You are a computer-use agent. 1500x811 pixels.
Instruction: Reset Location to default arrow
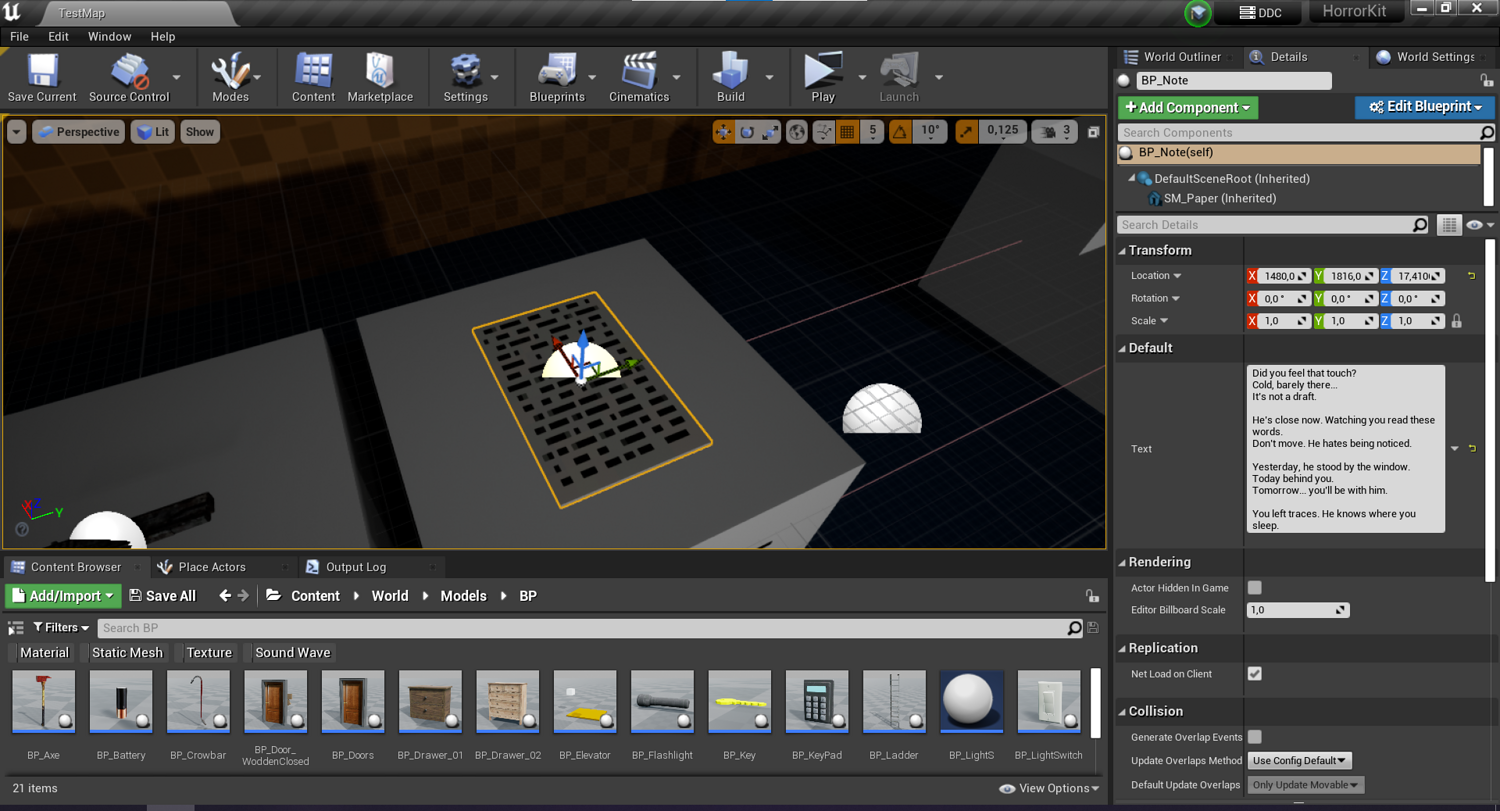[x=1472, y=276]
